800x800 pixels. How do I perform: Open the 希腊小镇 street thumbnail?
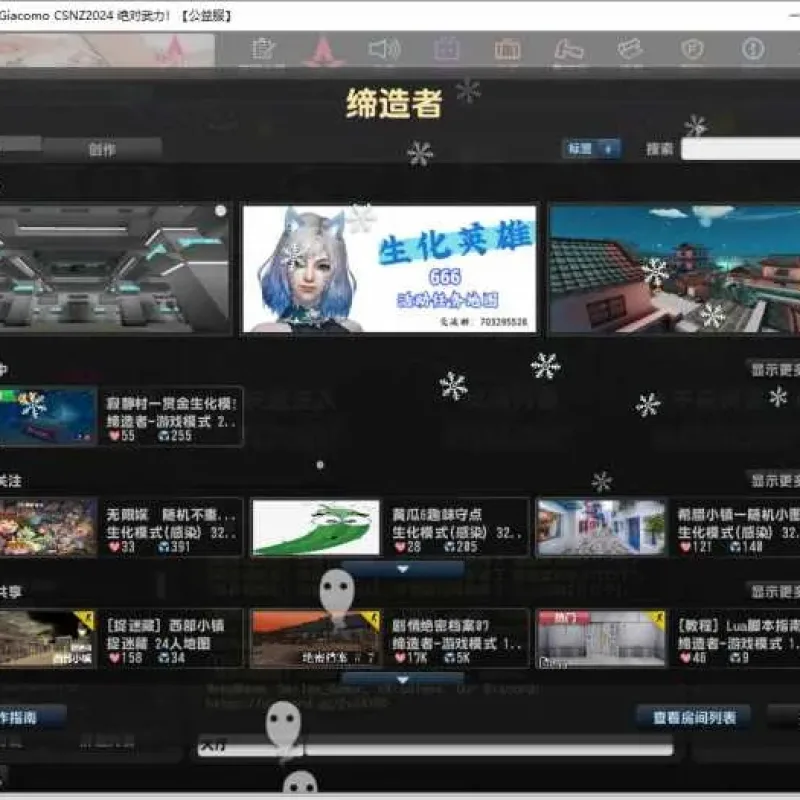tap(602, 528)
